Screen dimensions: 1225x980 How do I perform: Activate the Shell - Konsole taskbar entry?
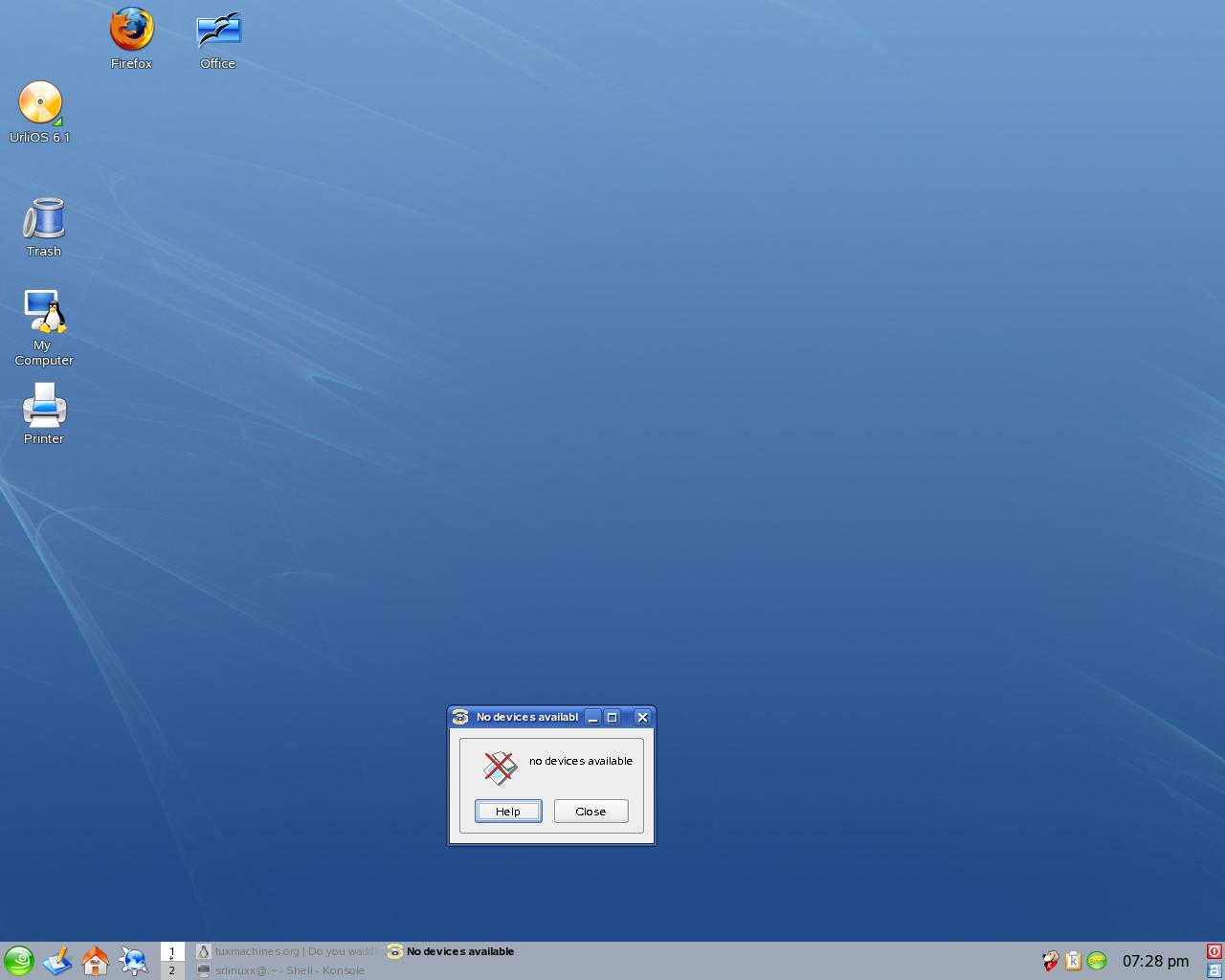click(286, 969)
